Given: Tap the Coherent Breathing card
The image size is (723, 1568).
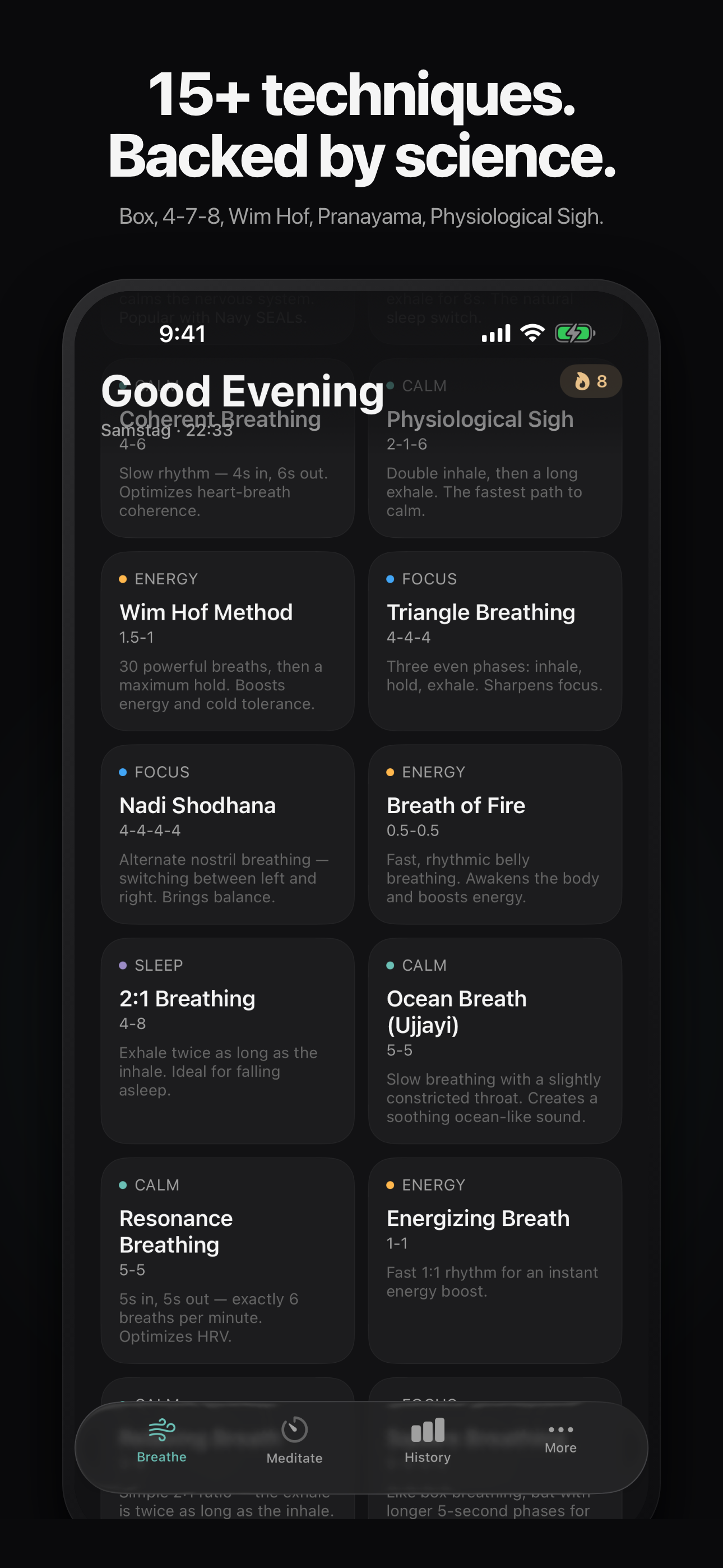Looking at the screenshot, I should point(228,448).
